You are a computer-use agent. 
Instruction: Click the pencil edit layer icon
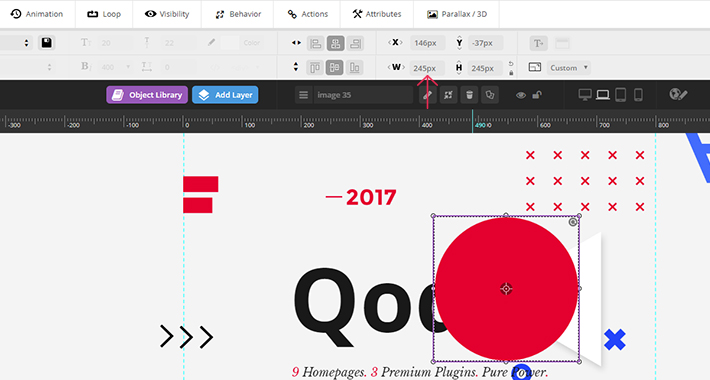click(x=427, y=95)
